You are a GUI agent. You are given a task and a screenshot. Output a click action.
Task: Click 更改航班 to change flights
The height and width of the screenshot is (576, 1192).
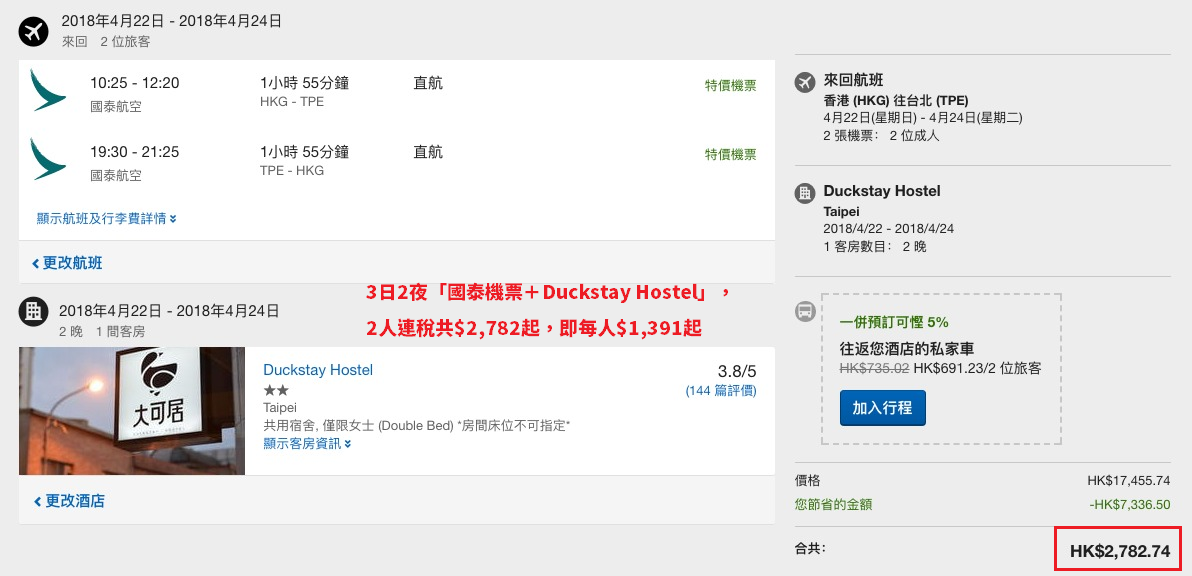67,264
